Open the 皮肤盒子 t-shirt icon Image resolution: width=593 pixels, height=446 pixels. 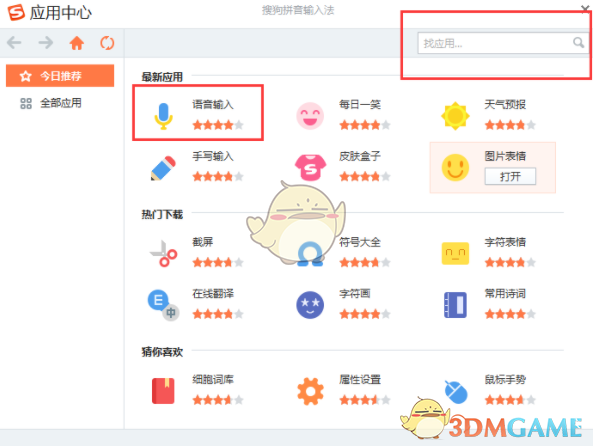click(310, 168)
